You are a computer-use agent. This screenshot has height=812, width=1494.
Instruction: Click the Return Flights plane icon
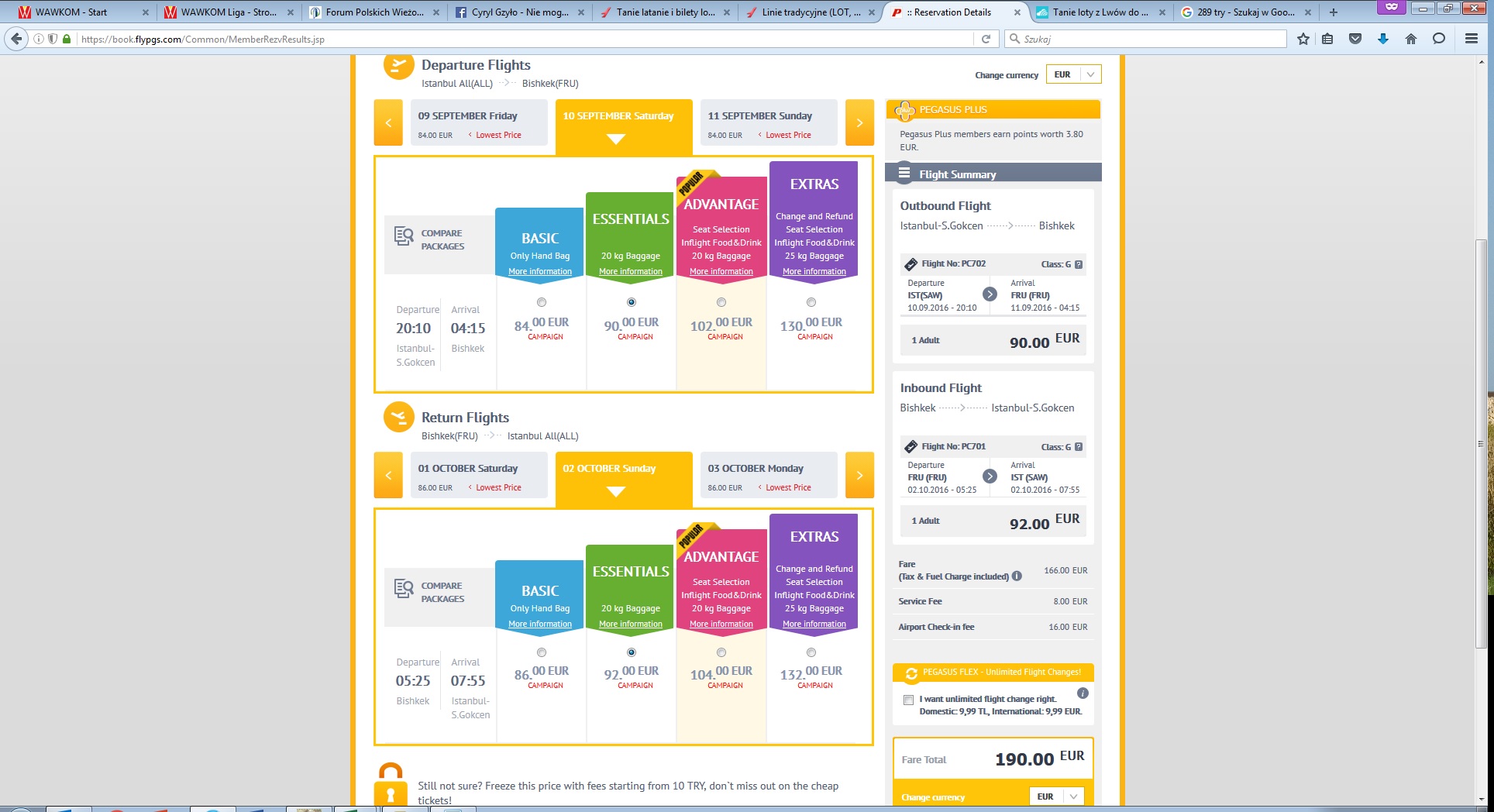coord(399,418)
